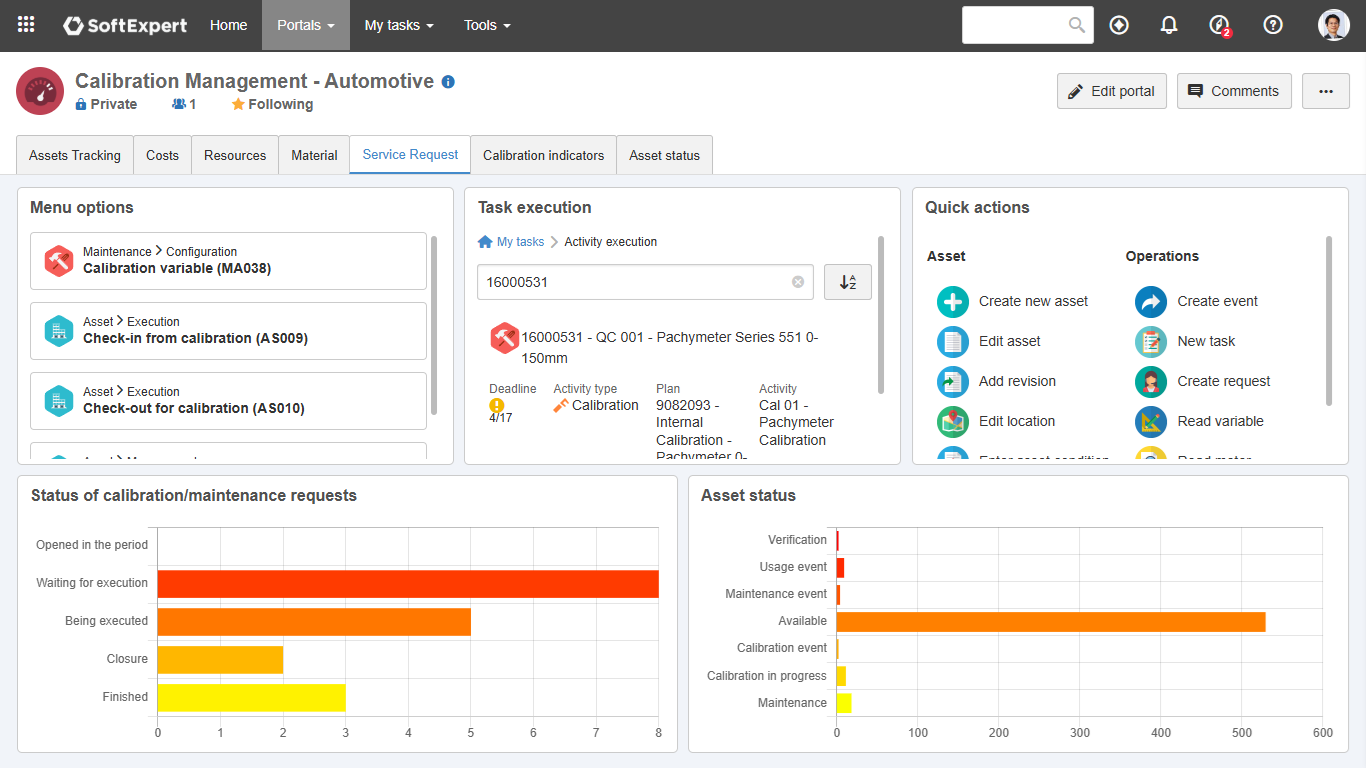
Task: Click the New task clipboard icon
Action: (x=1151, y=341)
